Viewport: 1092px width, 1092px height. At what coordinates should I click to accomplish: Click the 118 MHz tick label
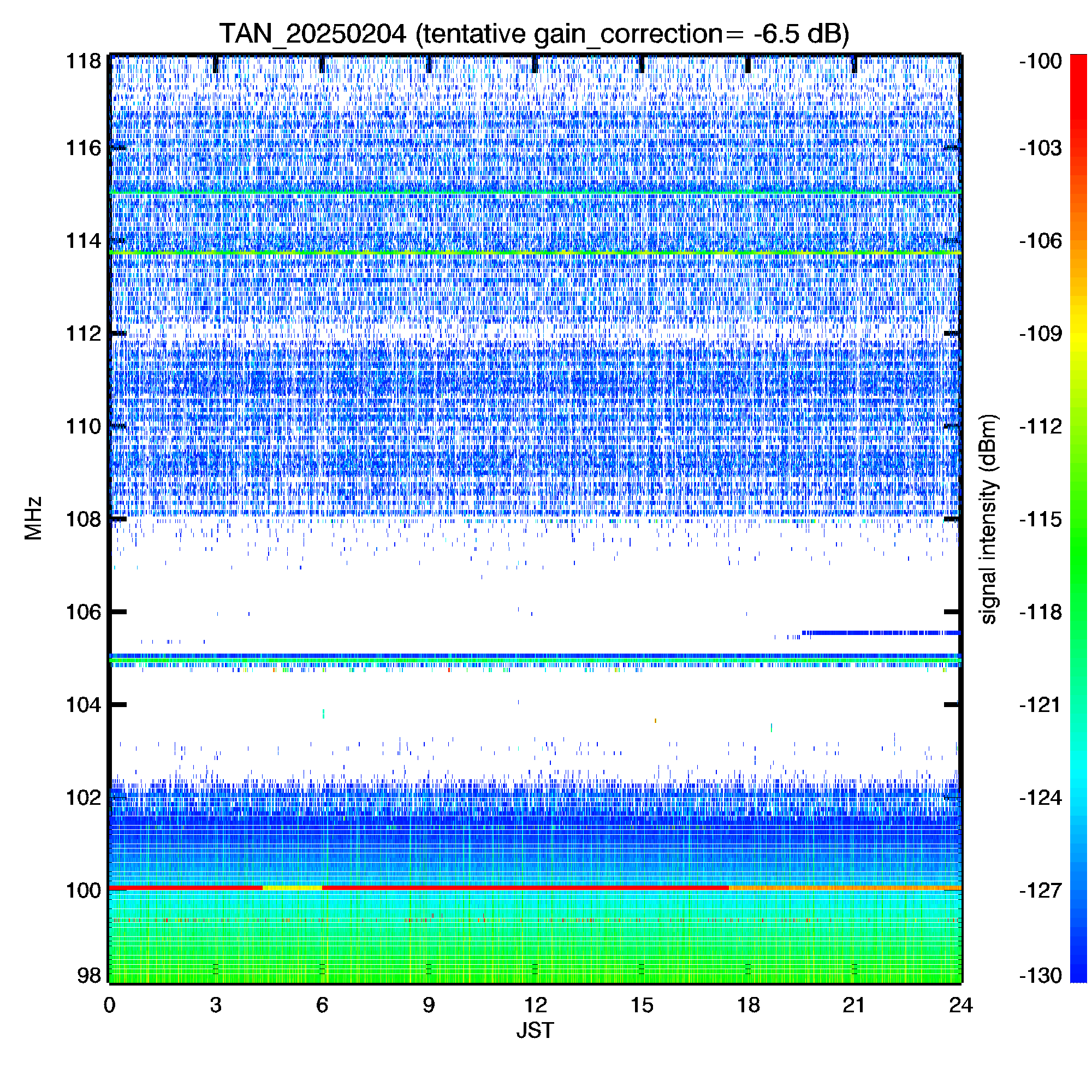click(x=83, y=61)
